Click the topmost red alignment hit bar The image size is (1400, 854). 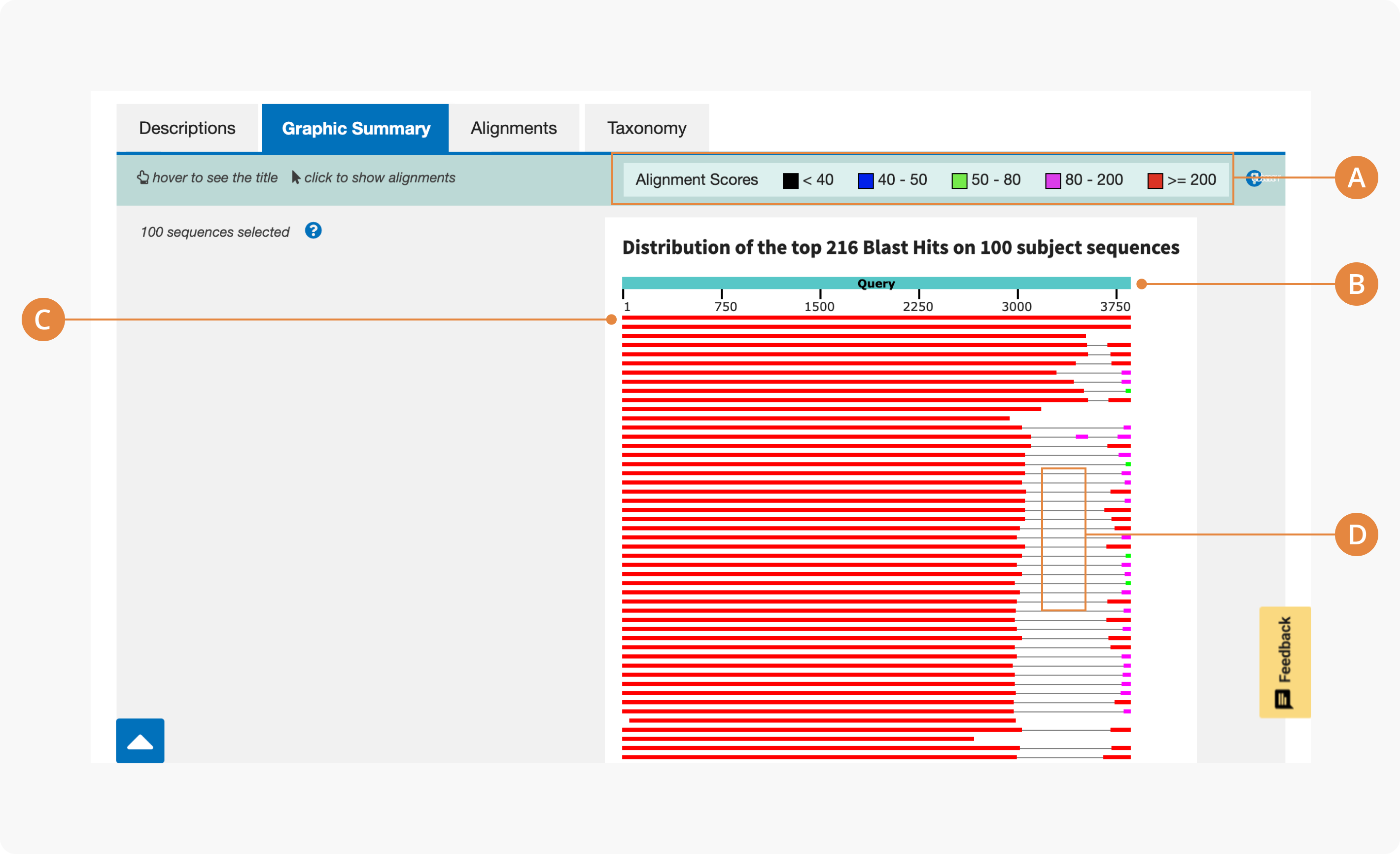click(x=875, y=318)
